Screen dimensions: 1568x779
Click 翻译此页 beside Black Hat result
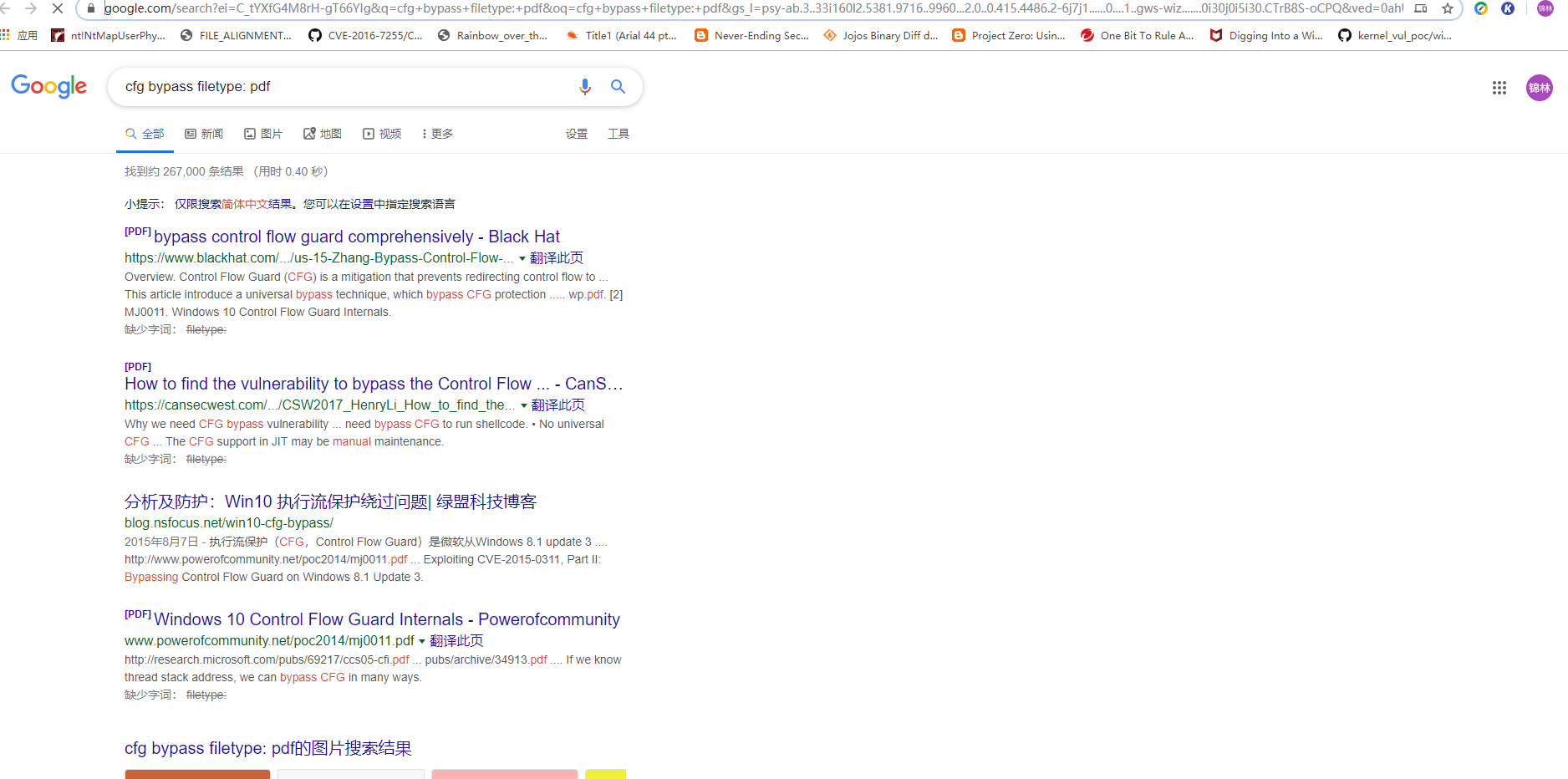(557, 258)
